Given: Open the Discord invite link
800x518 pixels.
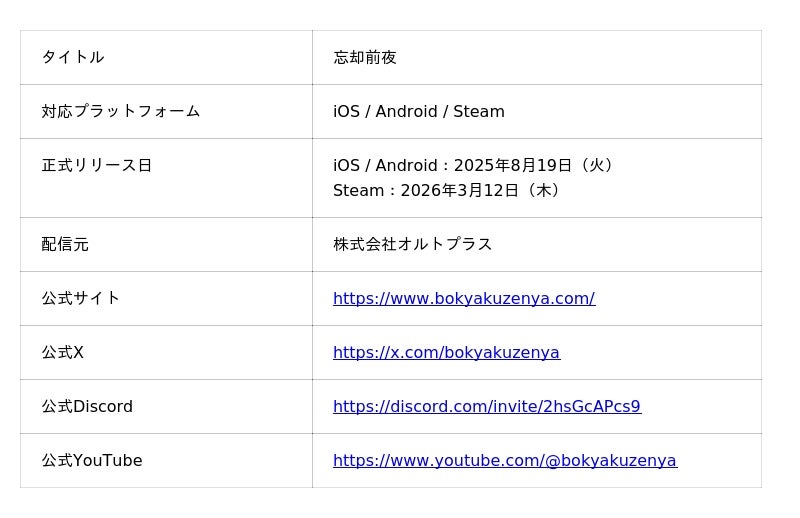Looking at the screenshot, I should (x=487, y=407).
